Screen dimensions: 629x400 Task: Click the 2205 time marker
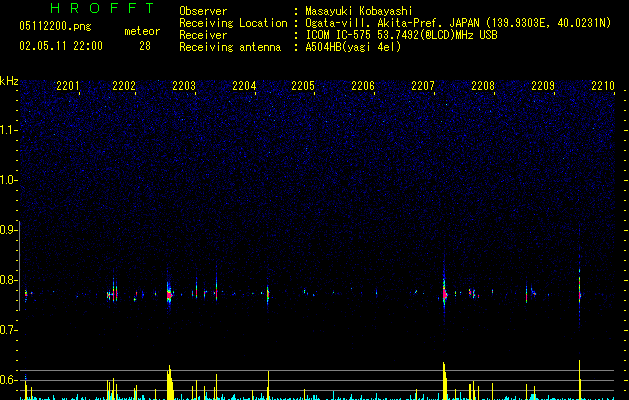click(303, 86)
